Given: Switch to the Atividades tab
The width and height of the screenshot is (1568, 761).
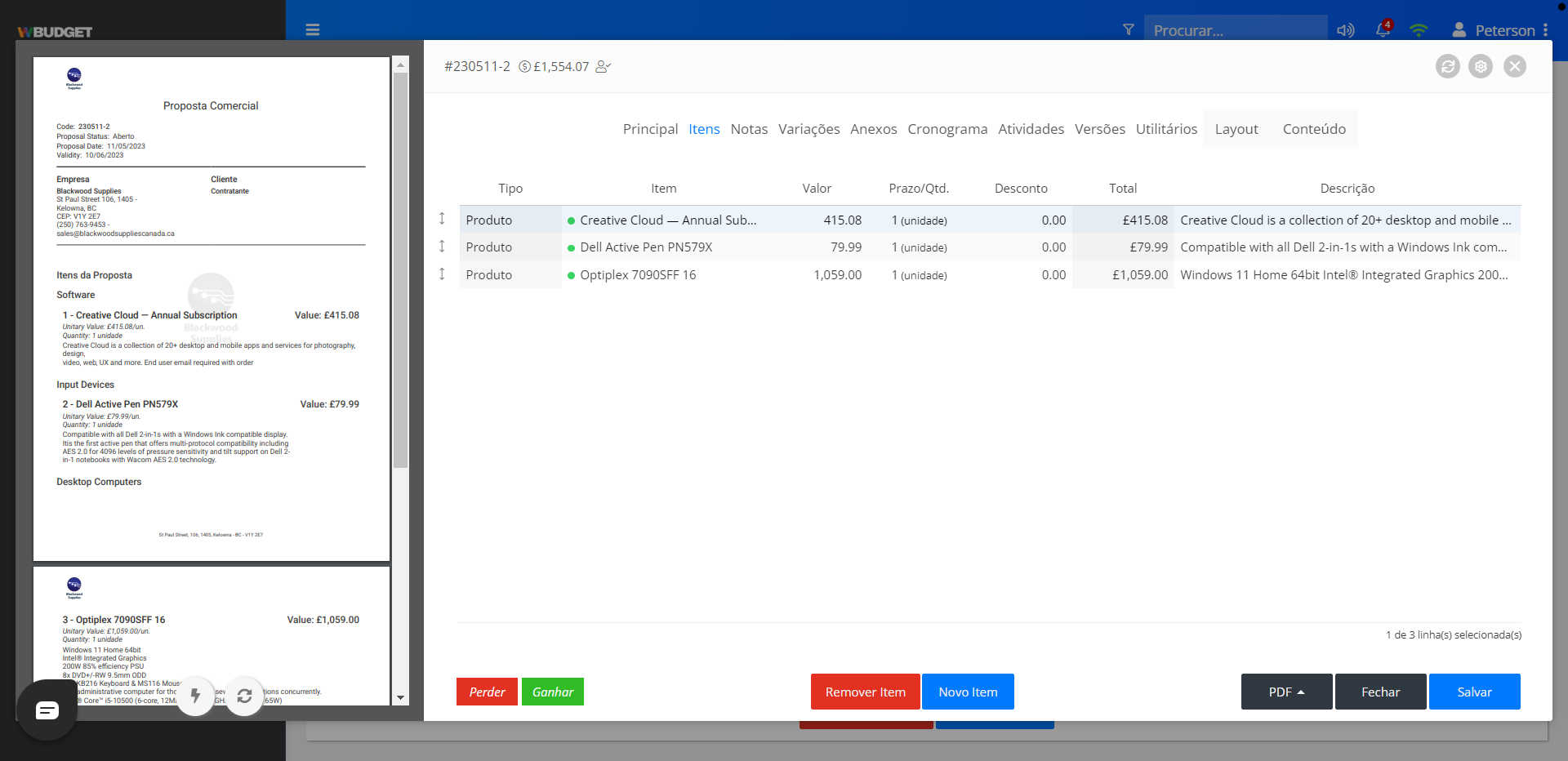Looking at the screenshot, I should pyautogui.click(x=1031, y=129).
